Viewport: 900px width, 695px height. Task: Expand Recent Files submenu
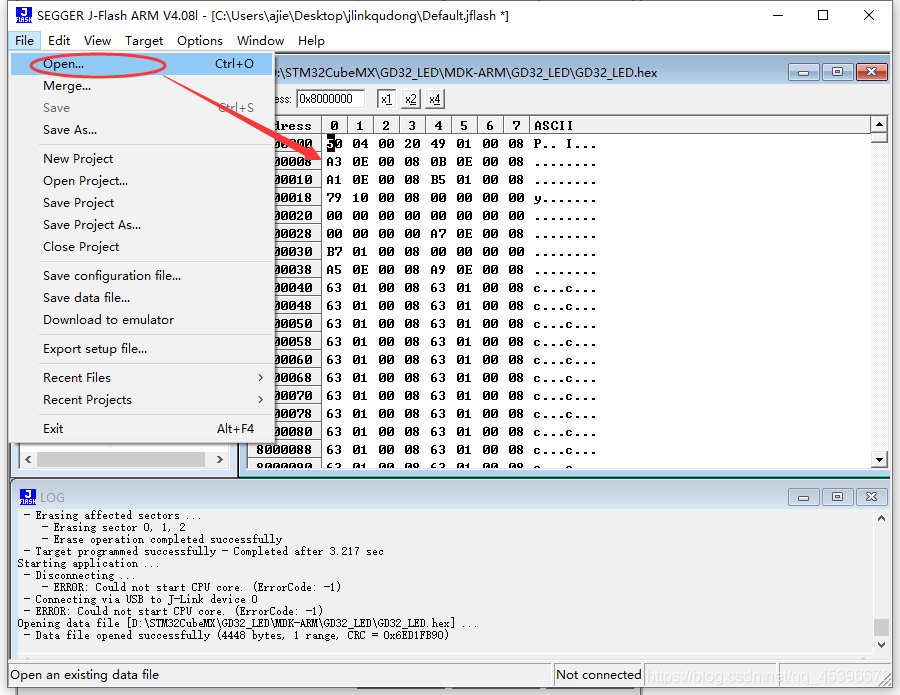(141, 378)
